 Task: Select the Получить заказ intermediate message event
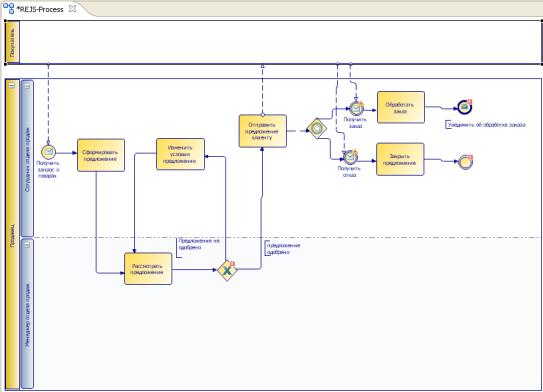(x=356, y=108)
